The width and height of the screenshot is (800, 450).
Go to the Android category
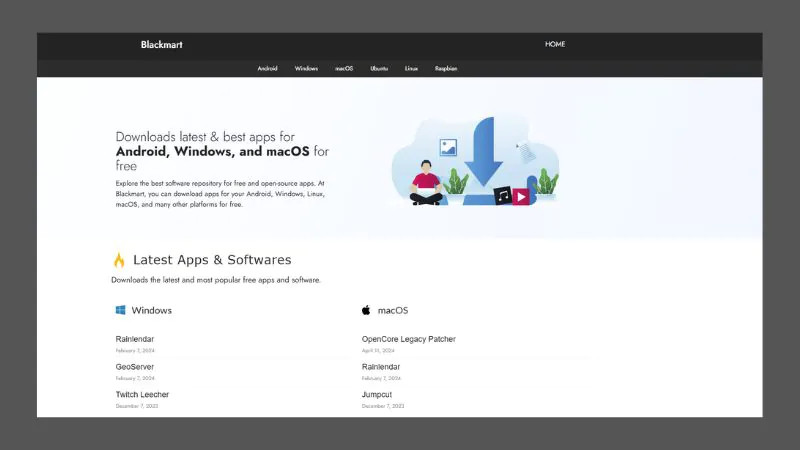(267, 68)
